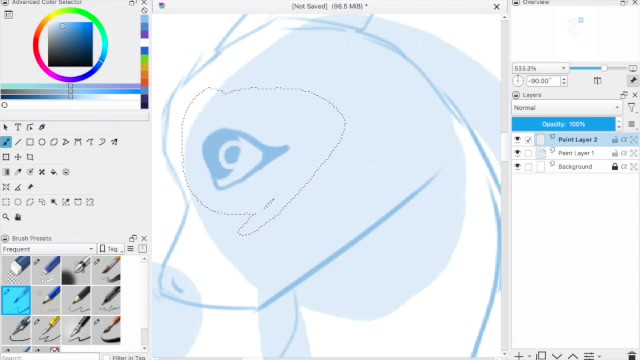Hide Paint Layer 2 visibility eye
The width and height of the screenshot is (640, 360).
518,140
